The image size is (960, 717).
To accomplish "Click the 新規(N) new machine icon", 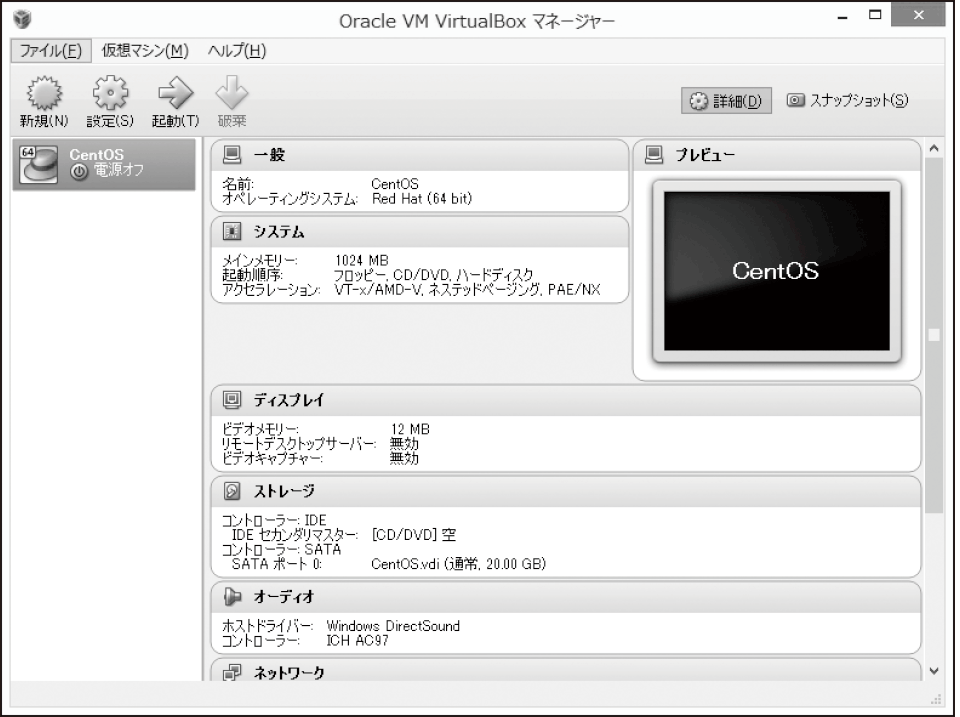I will pos(44,93).
